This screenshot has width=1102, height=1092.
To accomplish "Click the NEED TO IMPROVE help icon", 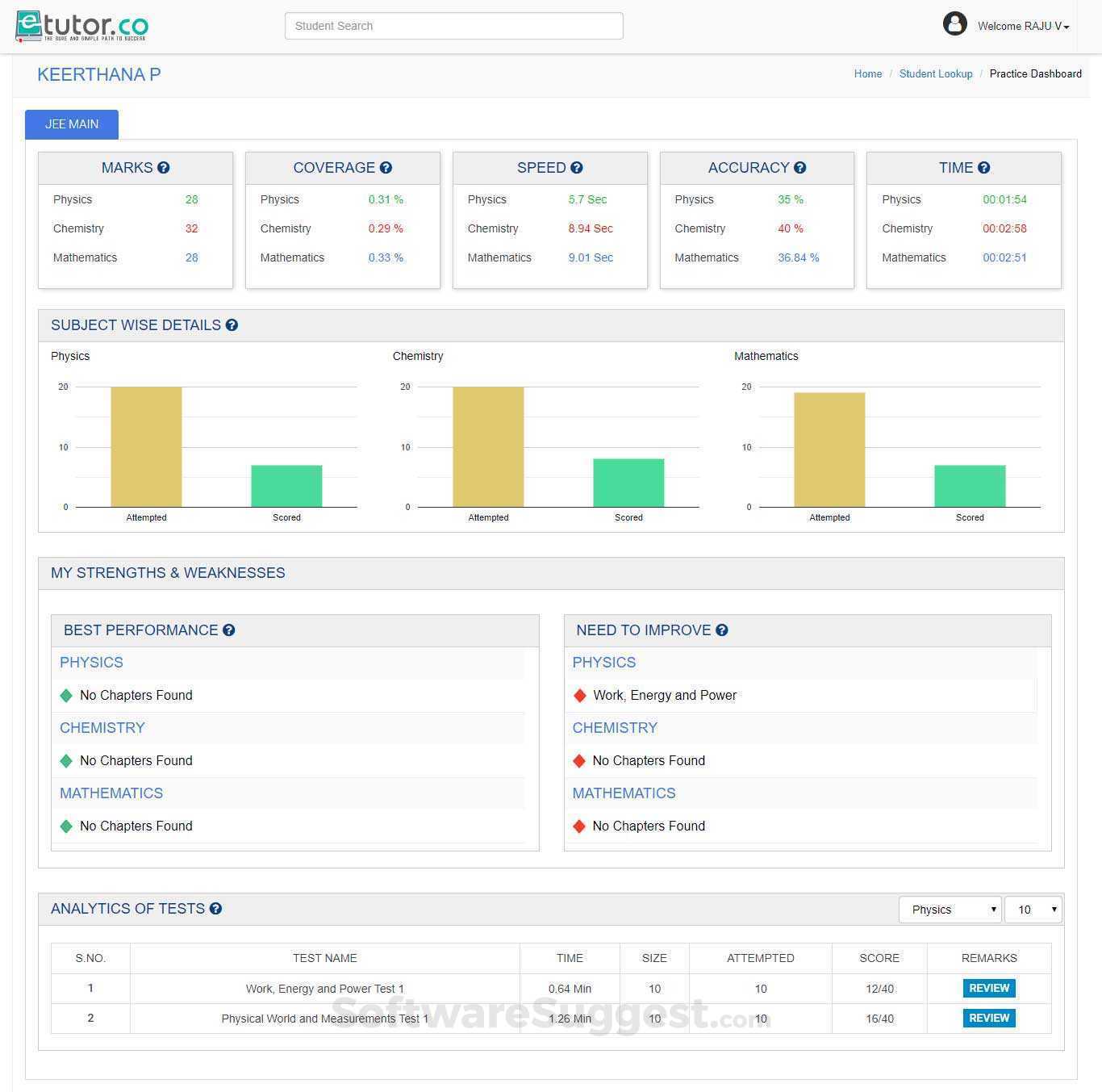I will (x=721, y=630).
